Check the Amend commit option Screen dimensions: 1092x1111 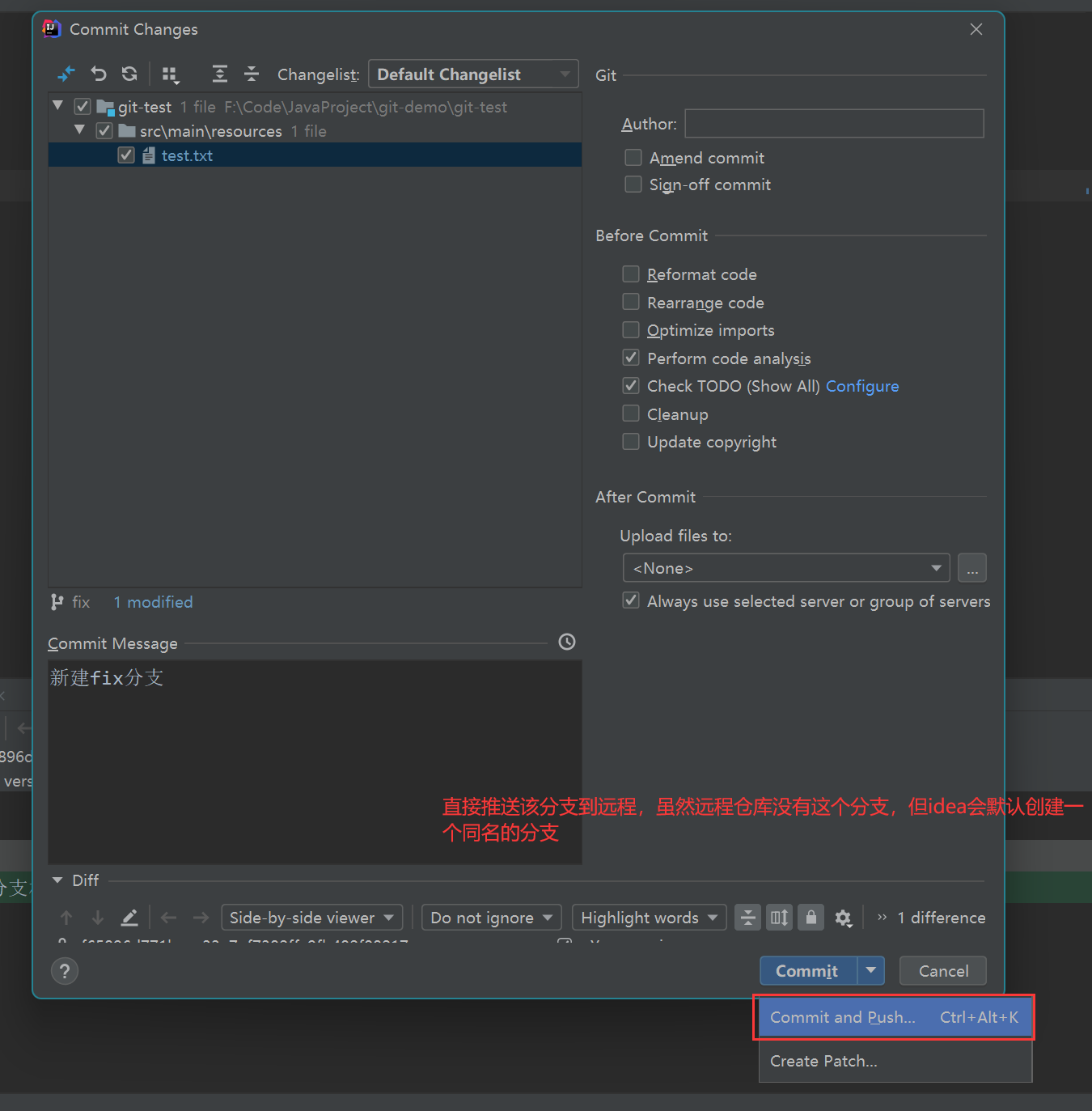[633, 157]
